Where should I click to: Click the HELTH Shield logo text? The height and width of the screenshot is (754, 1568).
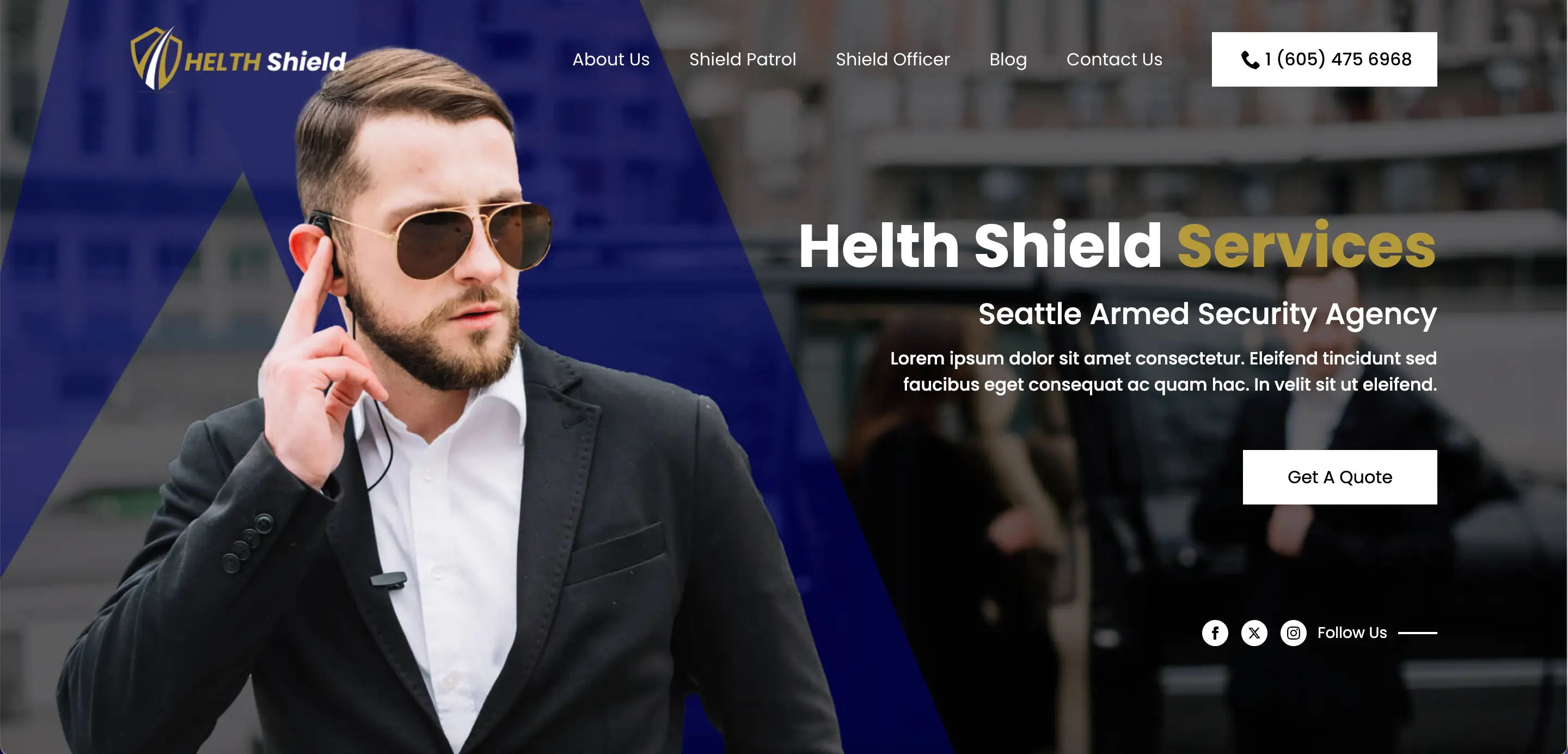click(x=265, y=62)
